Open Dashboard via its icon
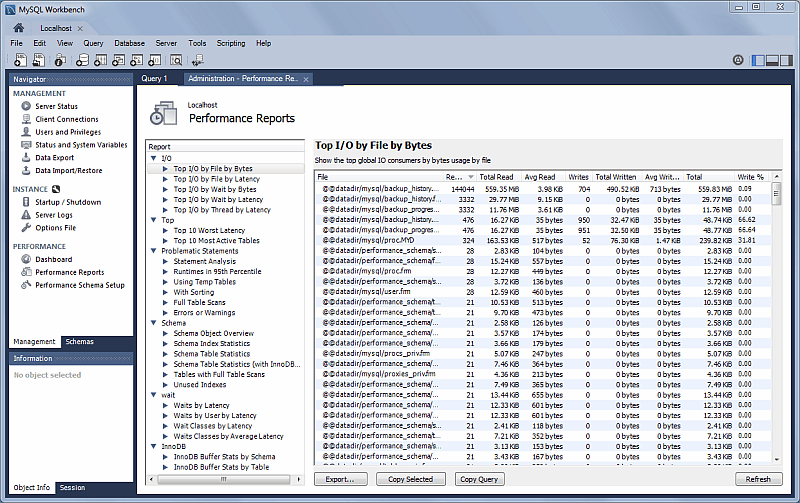800x503 pixels. [25, 260]
